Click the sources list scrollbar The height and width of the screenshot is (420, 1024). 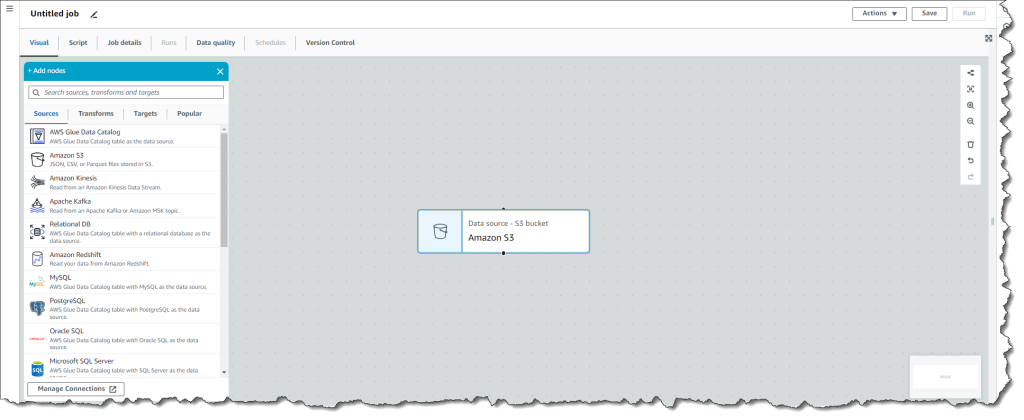pos(224,189)
